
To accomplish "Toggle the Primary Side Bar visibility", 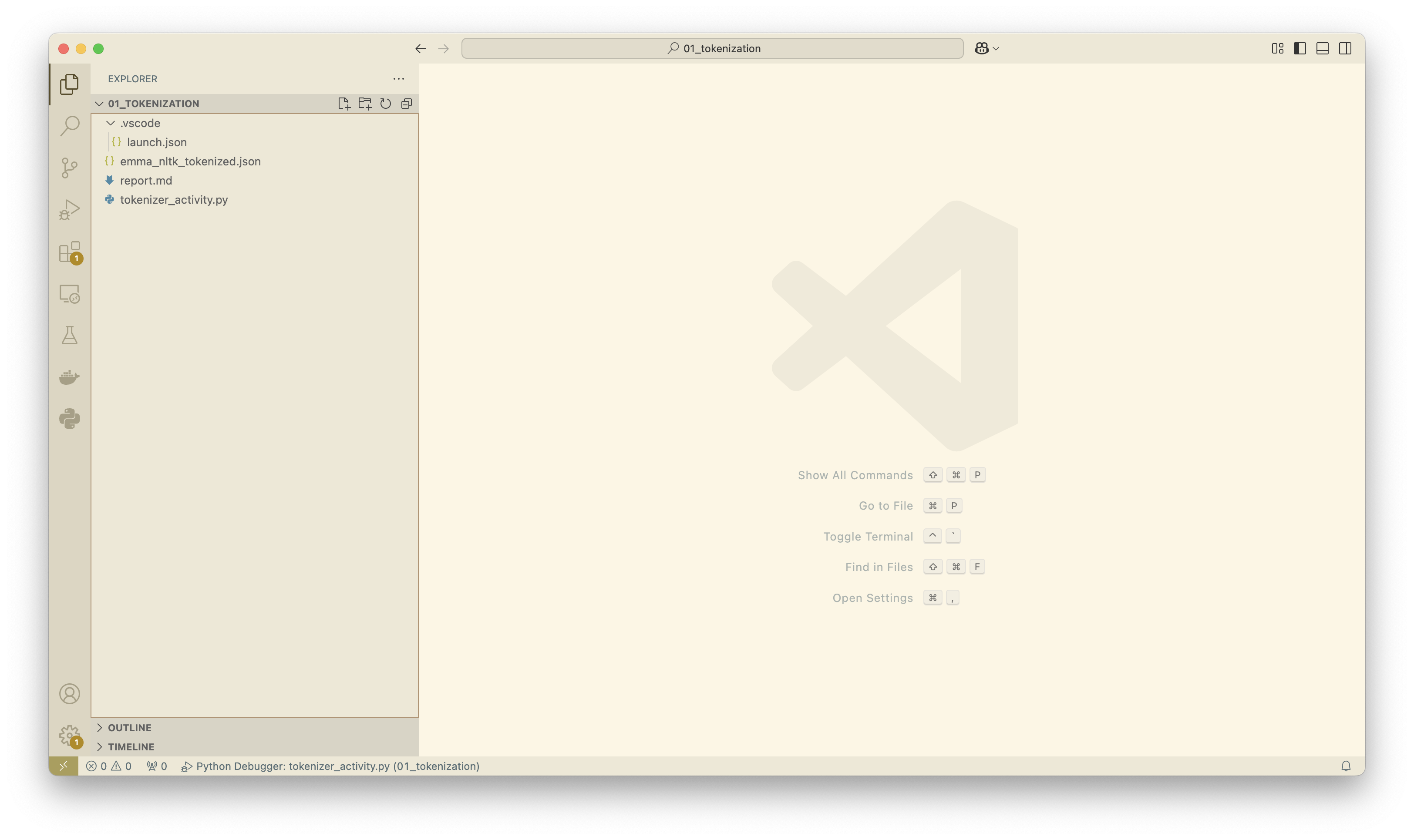I will (1300, 49).
